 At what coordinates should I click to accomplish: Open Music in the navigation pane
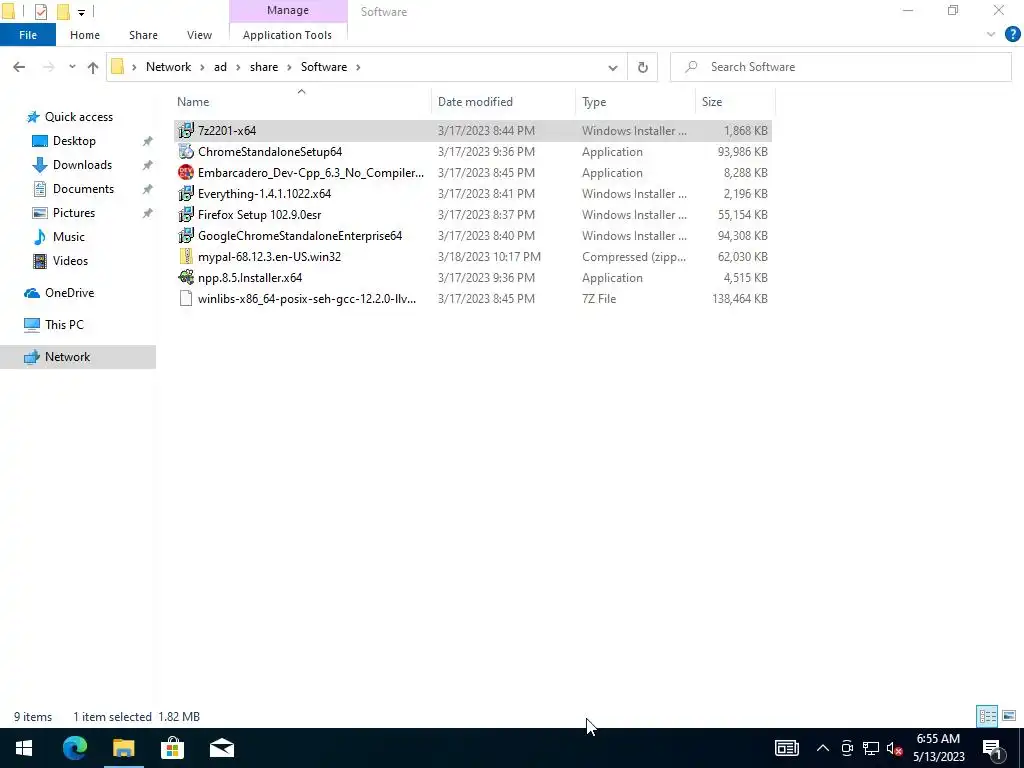68,237
